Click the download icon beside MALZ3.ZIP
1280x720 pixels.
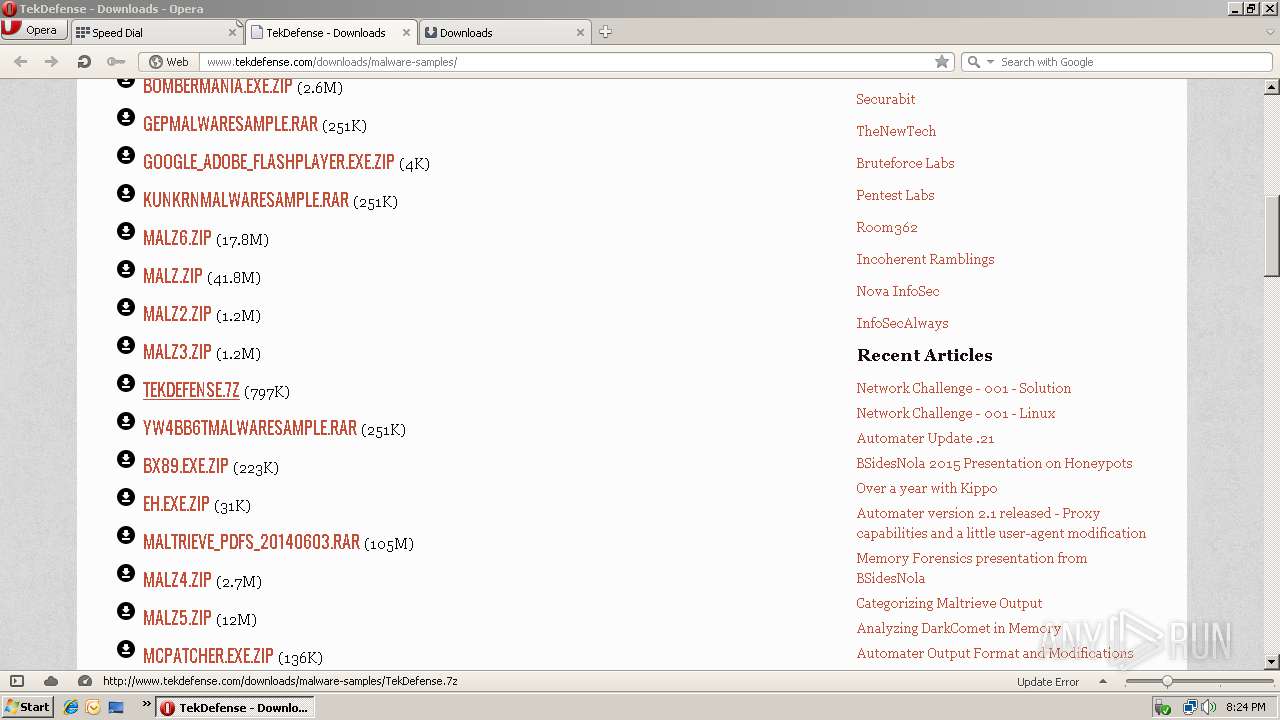click(x=126, y=345)
